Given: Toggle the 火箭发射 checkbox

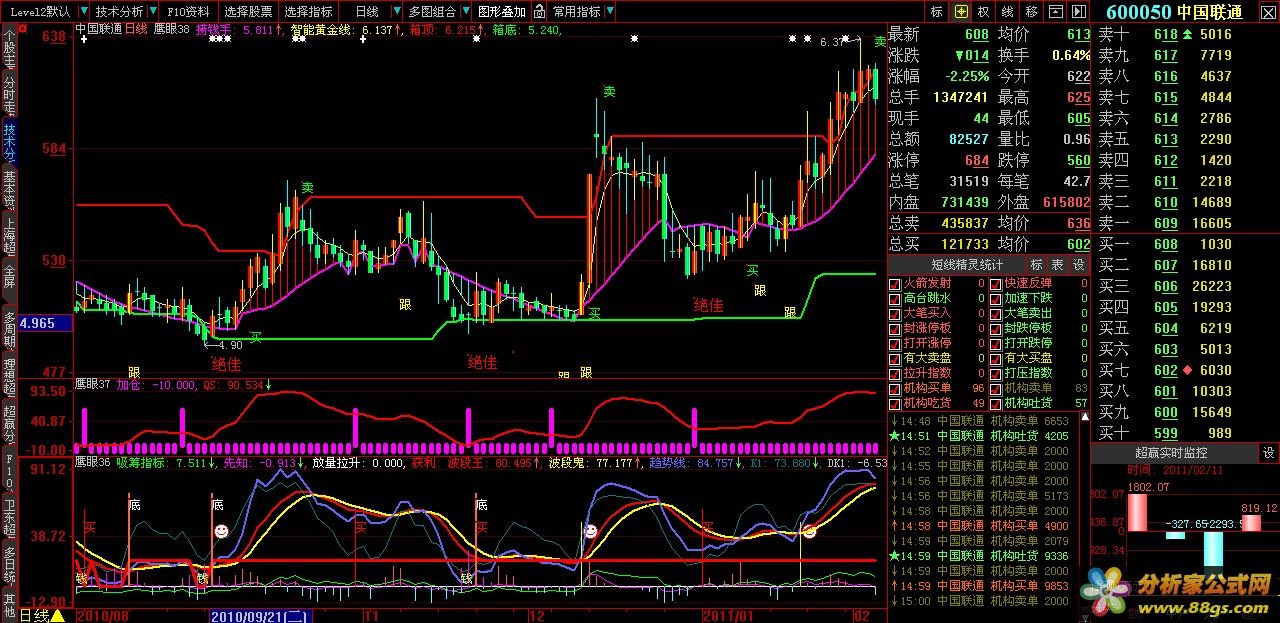Looking at the screenshot, I should coord(895,283).
